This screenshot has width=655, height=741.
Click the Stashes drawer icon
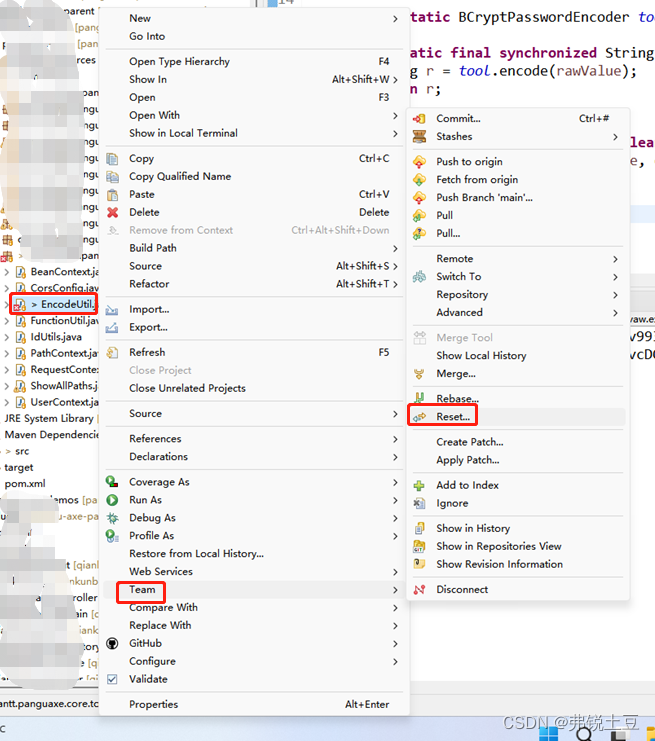point(419,137)
